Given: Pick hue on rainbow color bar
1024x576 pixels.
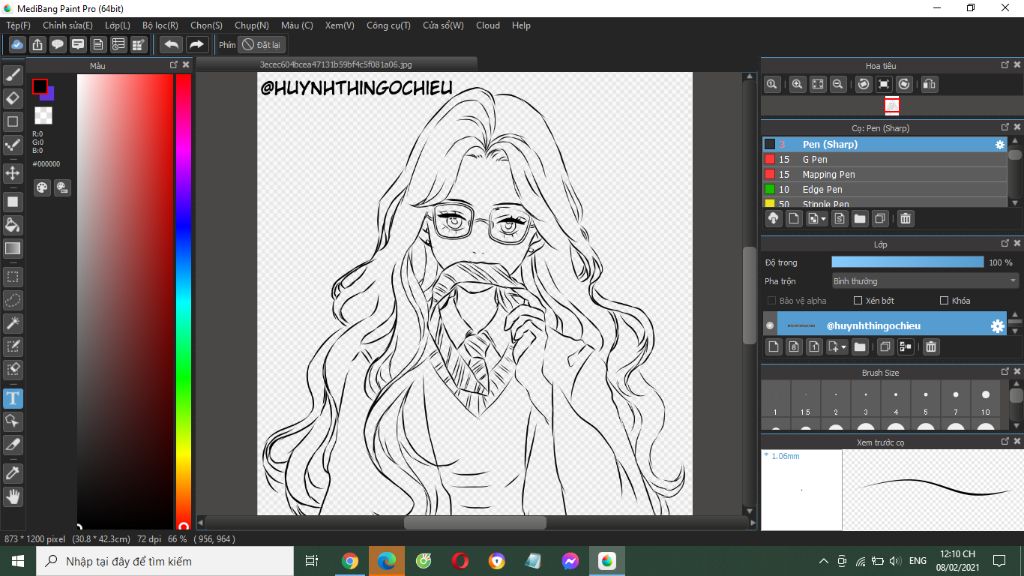Looking at the screenshot, I should click(x=184, y=300).
